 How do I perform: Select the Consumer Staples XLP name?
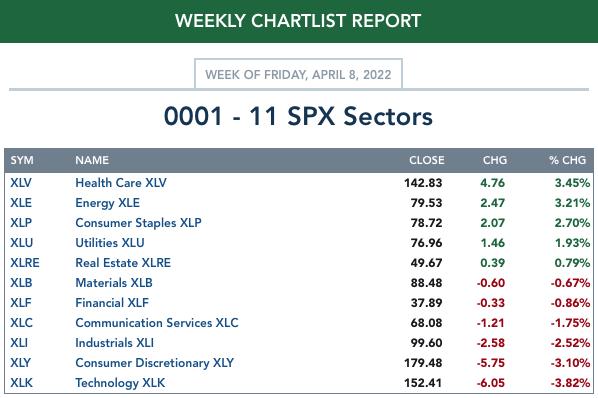138,223
